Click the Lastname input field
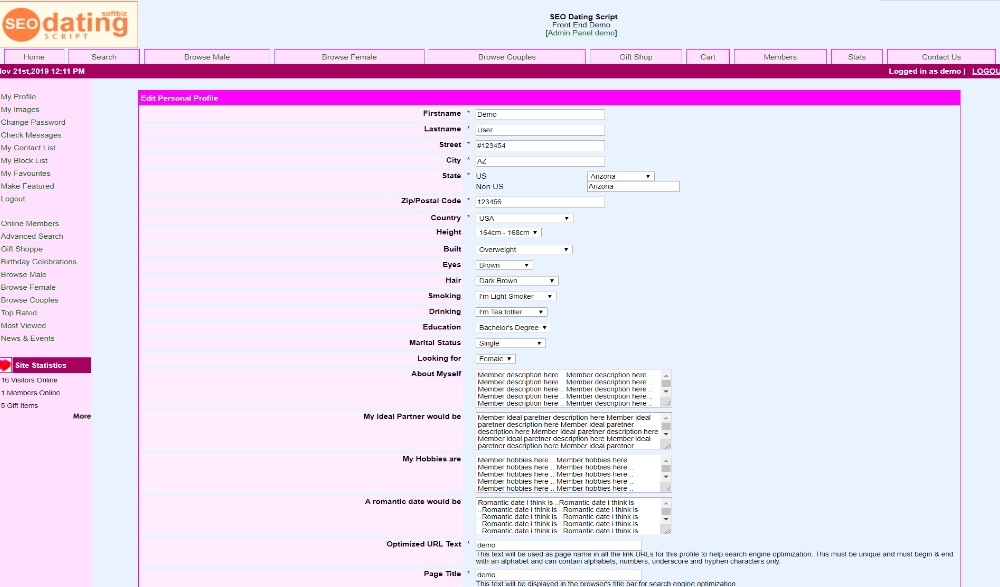Viewport: 1000px width, 587px height. tap(540, 130)
